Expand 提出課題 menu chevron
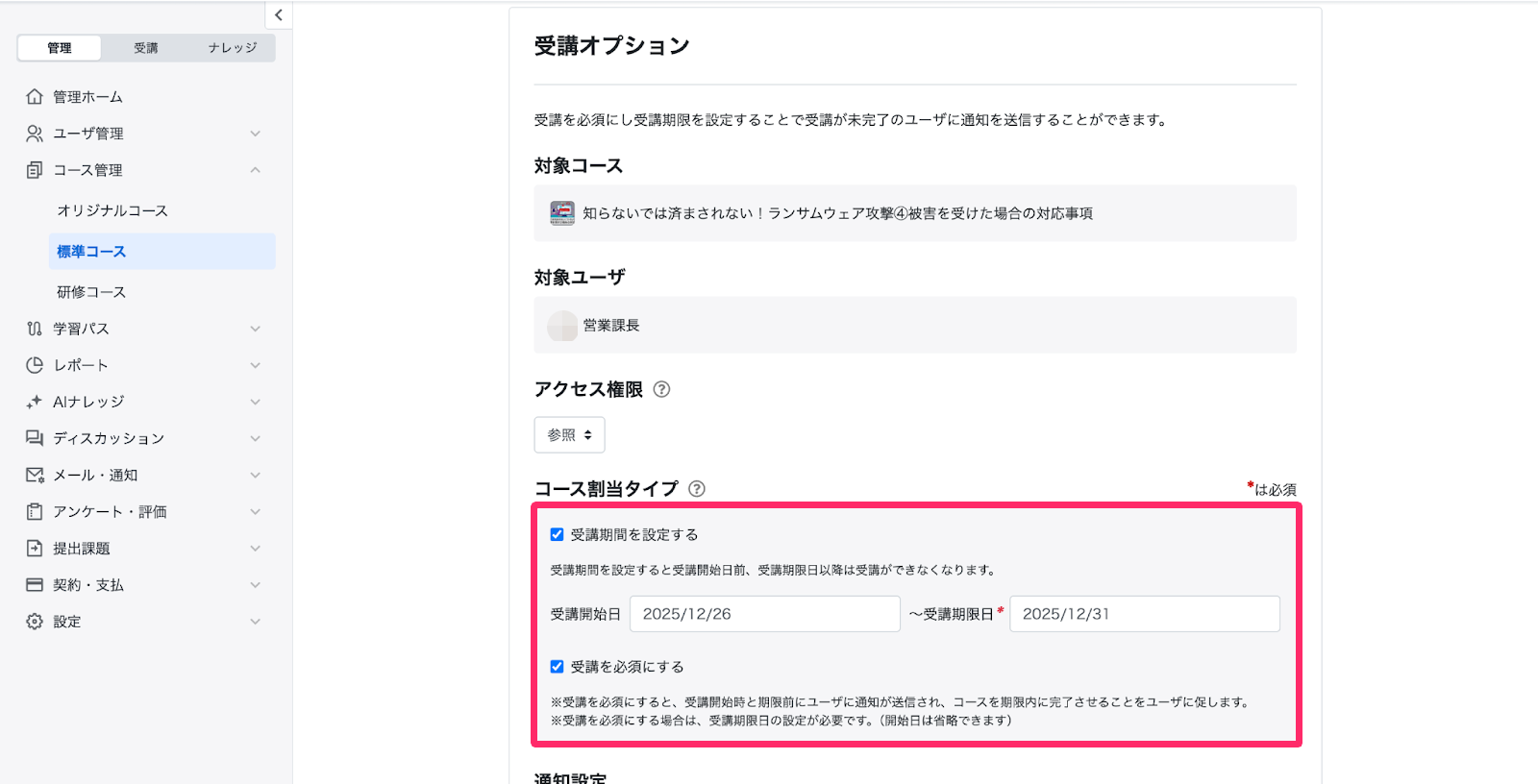 click(x=256, y=548)
